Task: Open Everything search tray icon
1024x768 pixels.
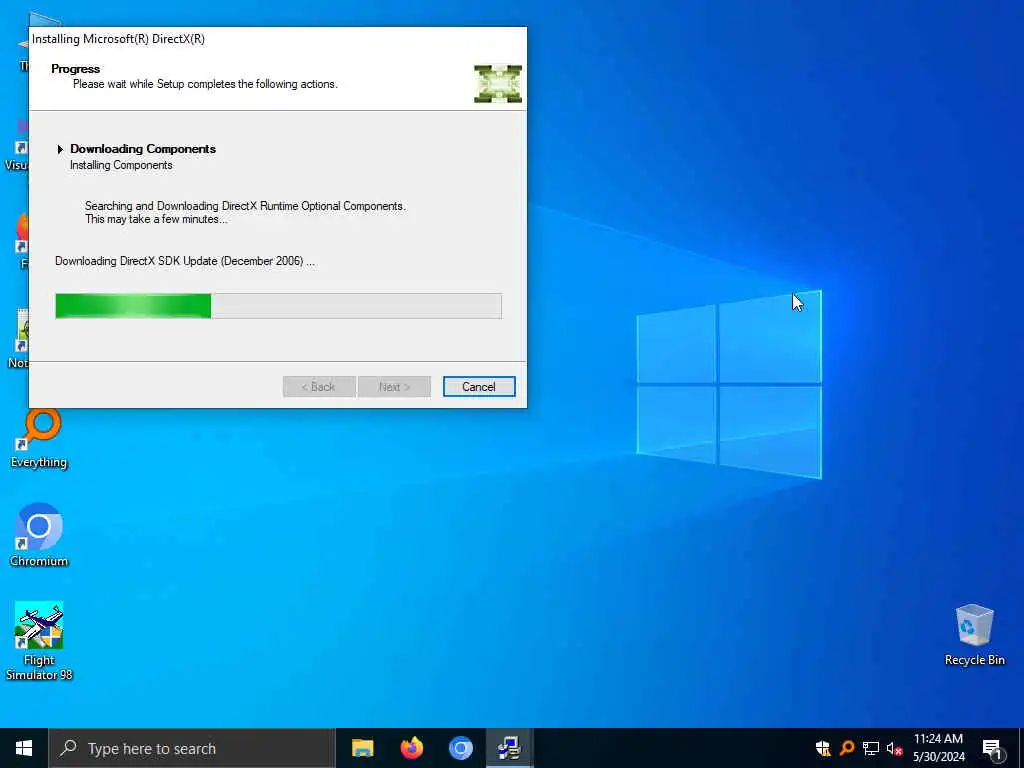Action: pos(847,748)
